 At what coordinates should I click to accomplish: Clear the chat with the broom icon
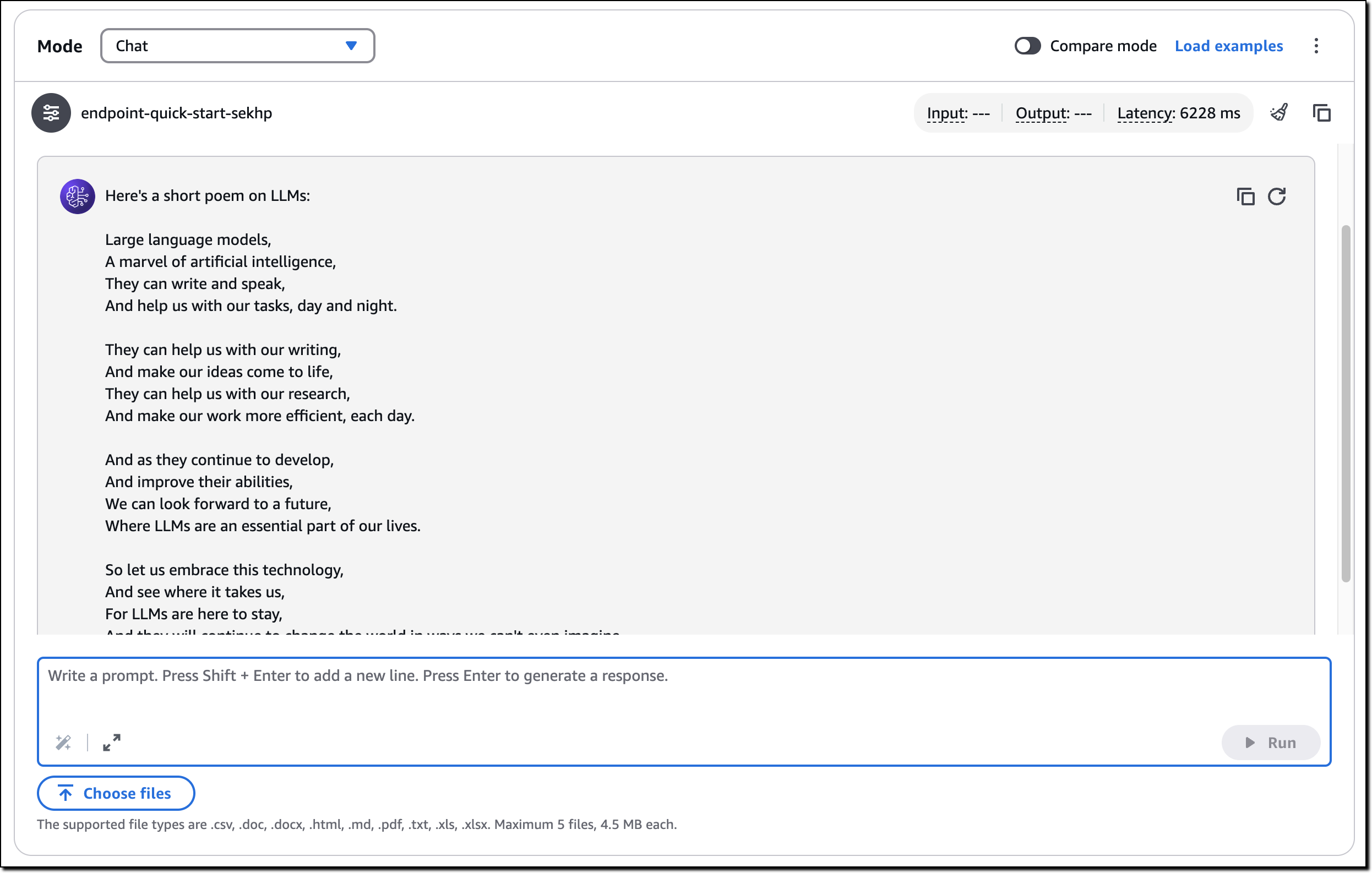1280,113
